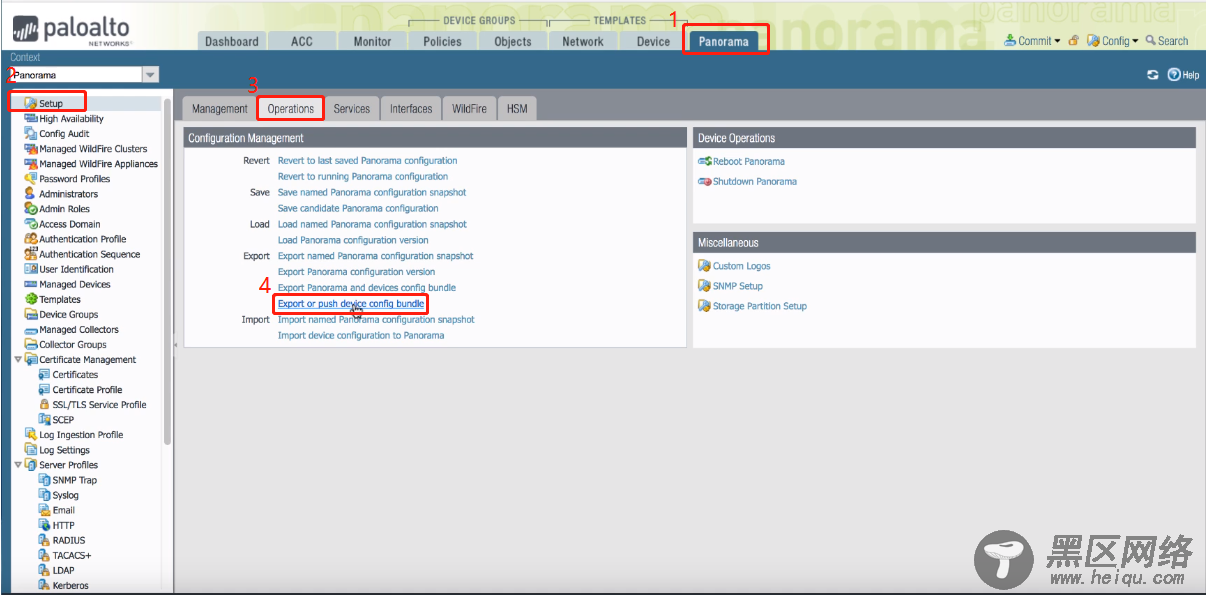The height and width of the screenshot is (595, 1206).
Task: Select the Email server profile icon
Action: click(x=44, y=510)
